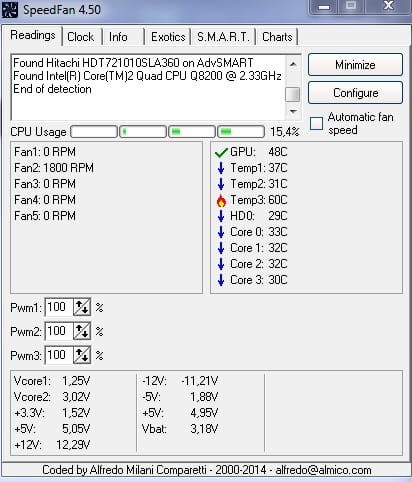
Task: Click the green check icon beside GPU
Action: point(221,153)
